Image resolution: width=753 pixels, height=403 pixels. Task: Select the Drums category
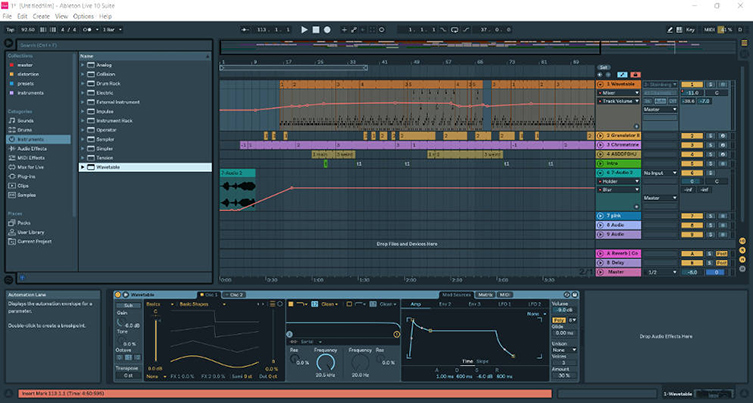(x=24, y=130)
